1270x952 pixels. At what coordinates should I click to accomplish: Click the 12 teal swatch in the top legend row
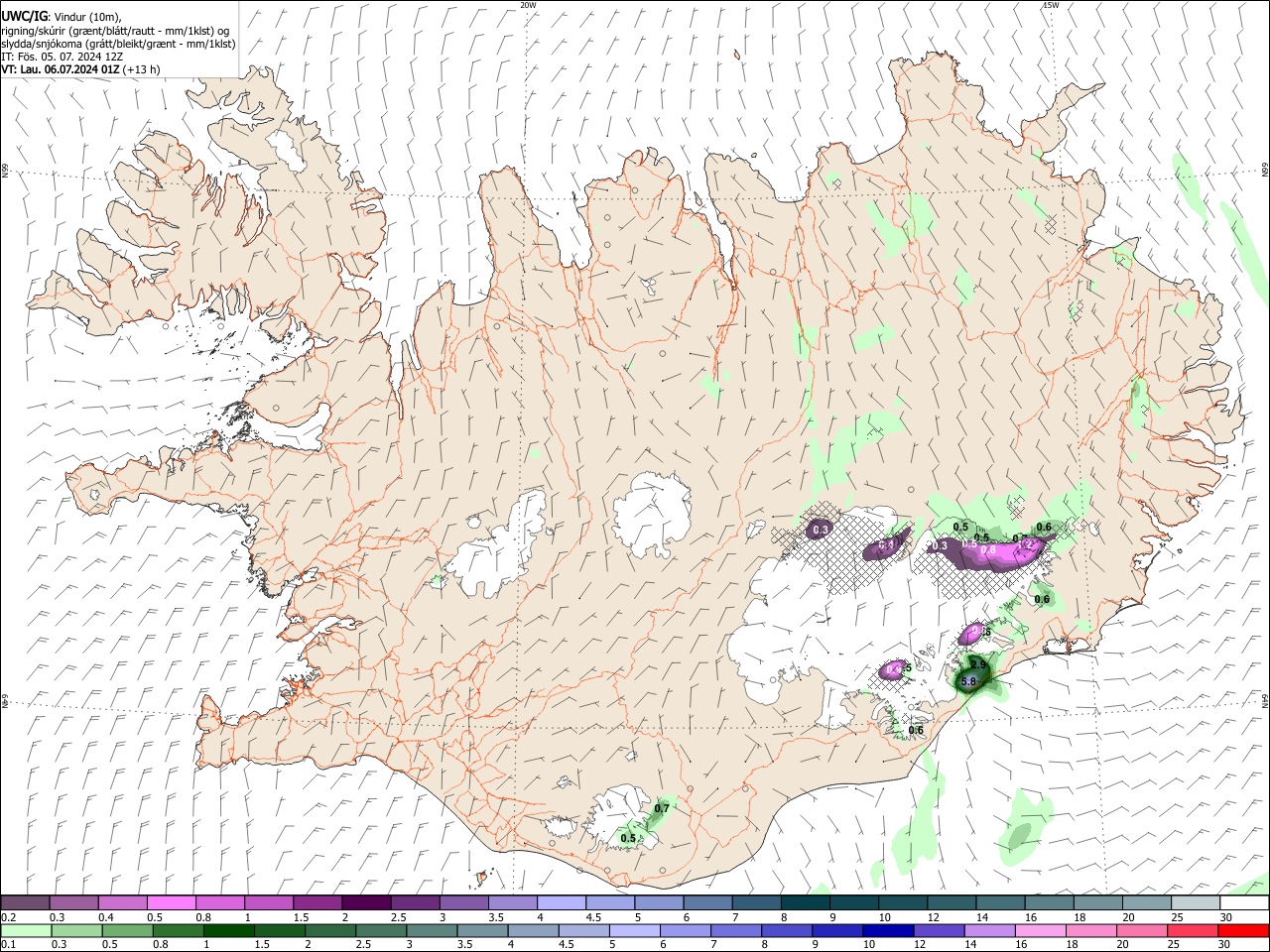pyautogui.click(x=952, y=902)
